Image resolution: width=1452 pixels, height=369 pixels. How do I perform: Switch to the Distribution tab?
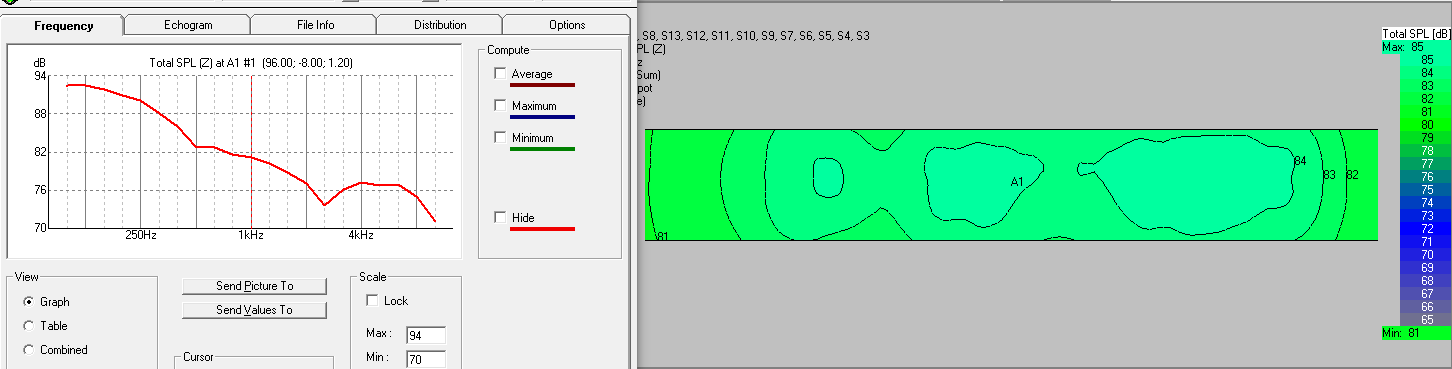[x=439, y=25]
